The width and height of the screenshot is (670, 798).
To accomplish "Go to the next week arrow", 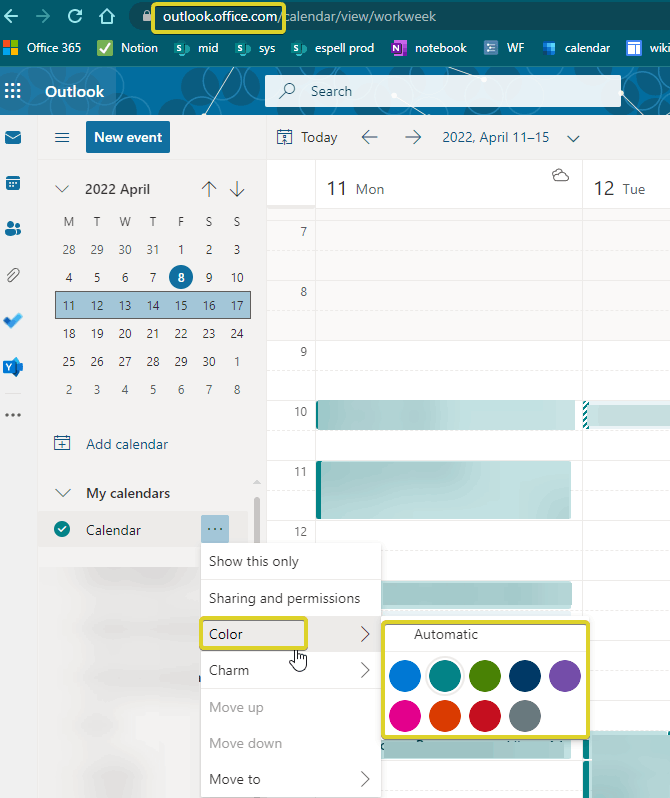I will [x=413, y=137].
